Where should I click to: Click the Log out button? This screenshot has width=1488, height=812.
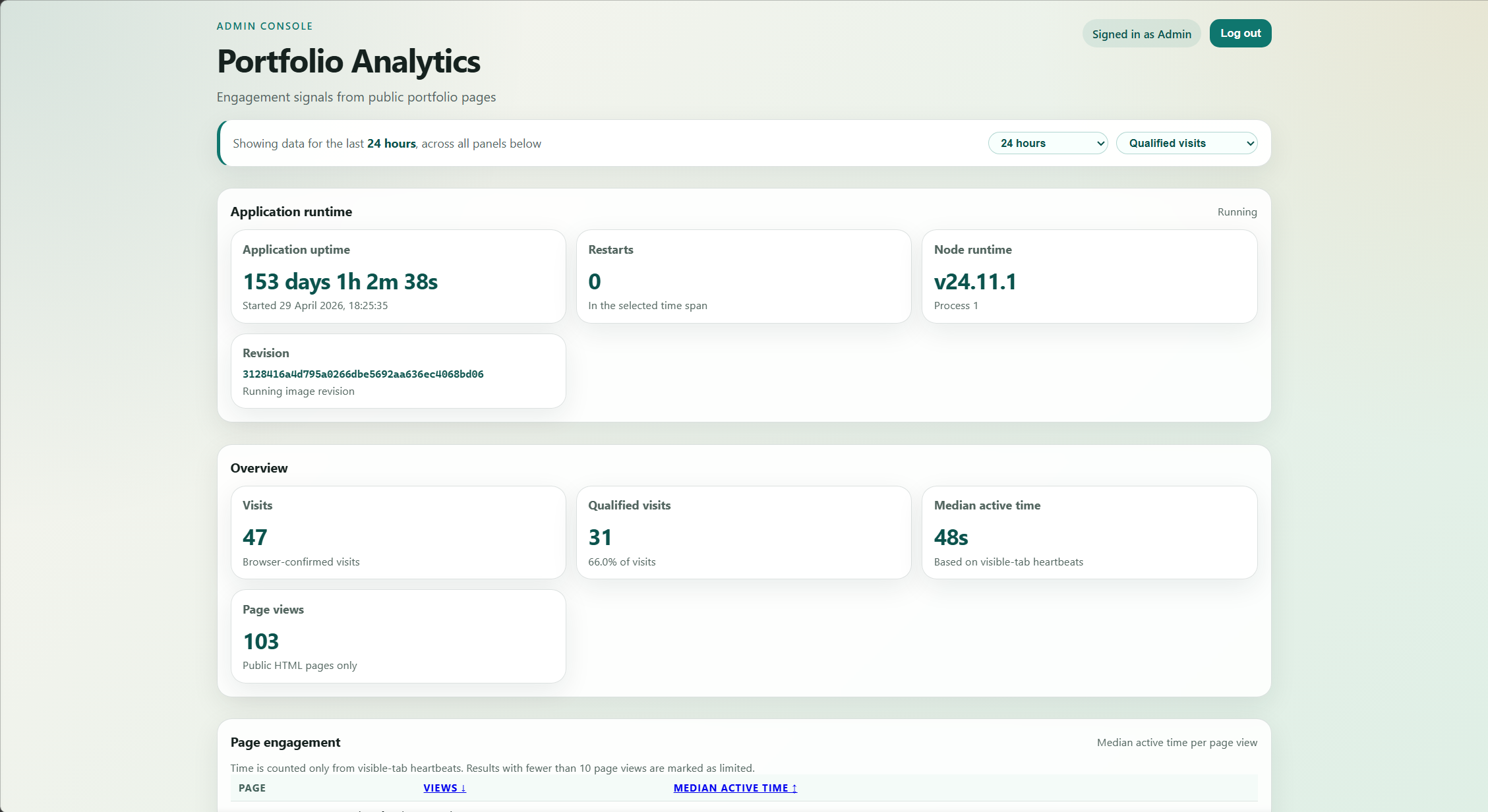[x=1240, y=33]
